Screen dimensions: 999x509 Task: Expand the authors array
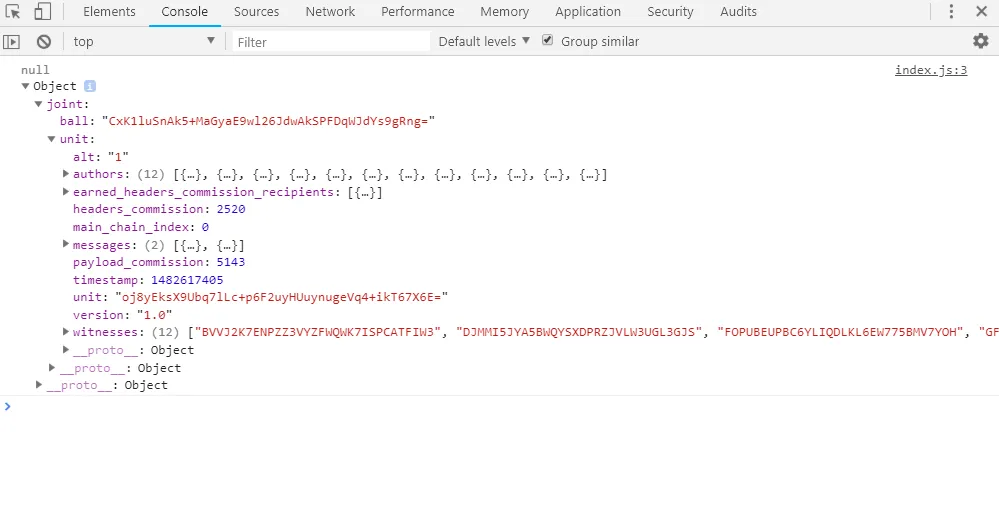[x=66, y=174]
